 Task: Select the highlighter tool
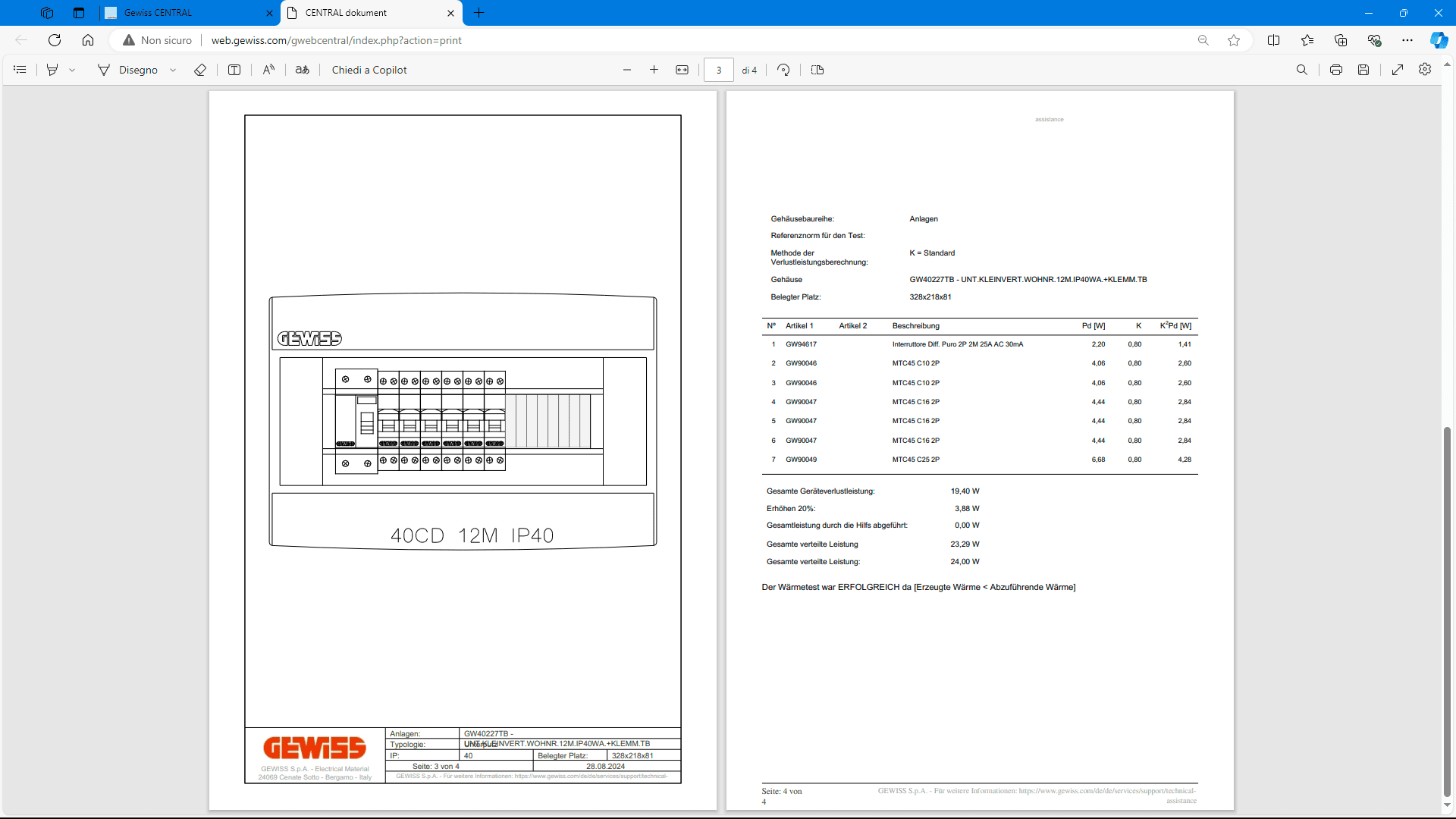(x=52, y=70)
